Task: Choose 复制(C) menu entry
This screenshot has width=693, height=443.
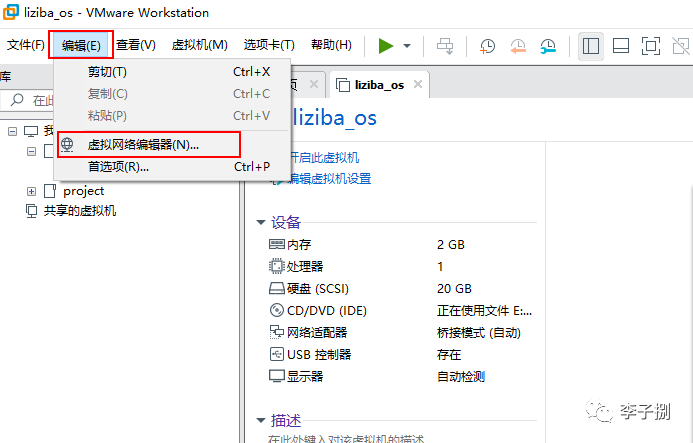Action: pos(172,94)
